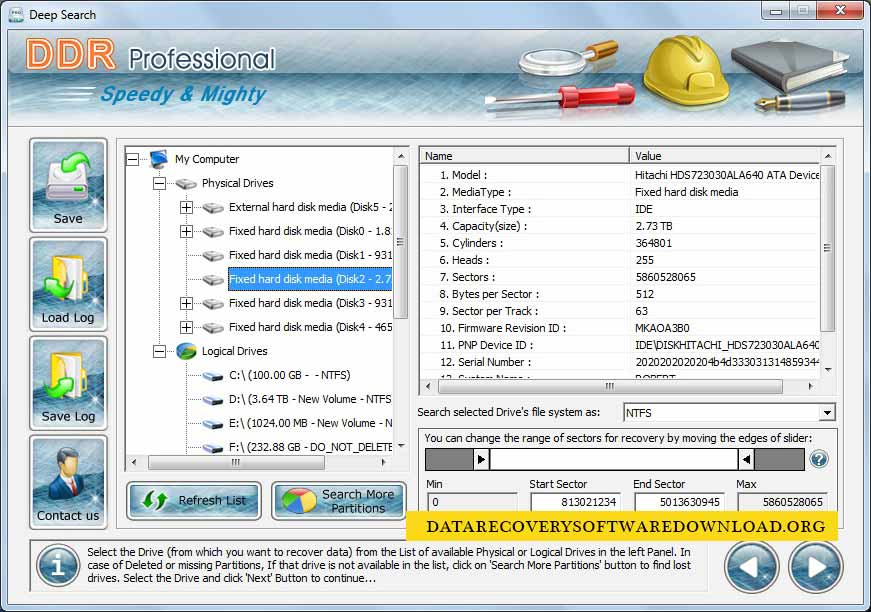Viewport: 871px width, 612px height.
Task: Select the D:\ 3.64 TB New Volume
Action: (x=310, y=399)
